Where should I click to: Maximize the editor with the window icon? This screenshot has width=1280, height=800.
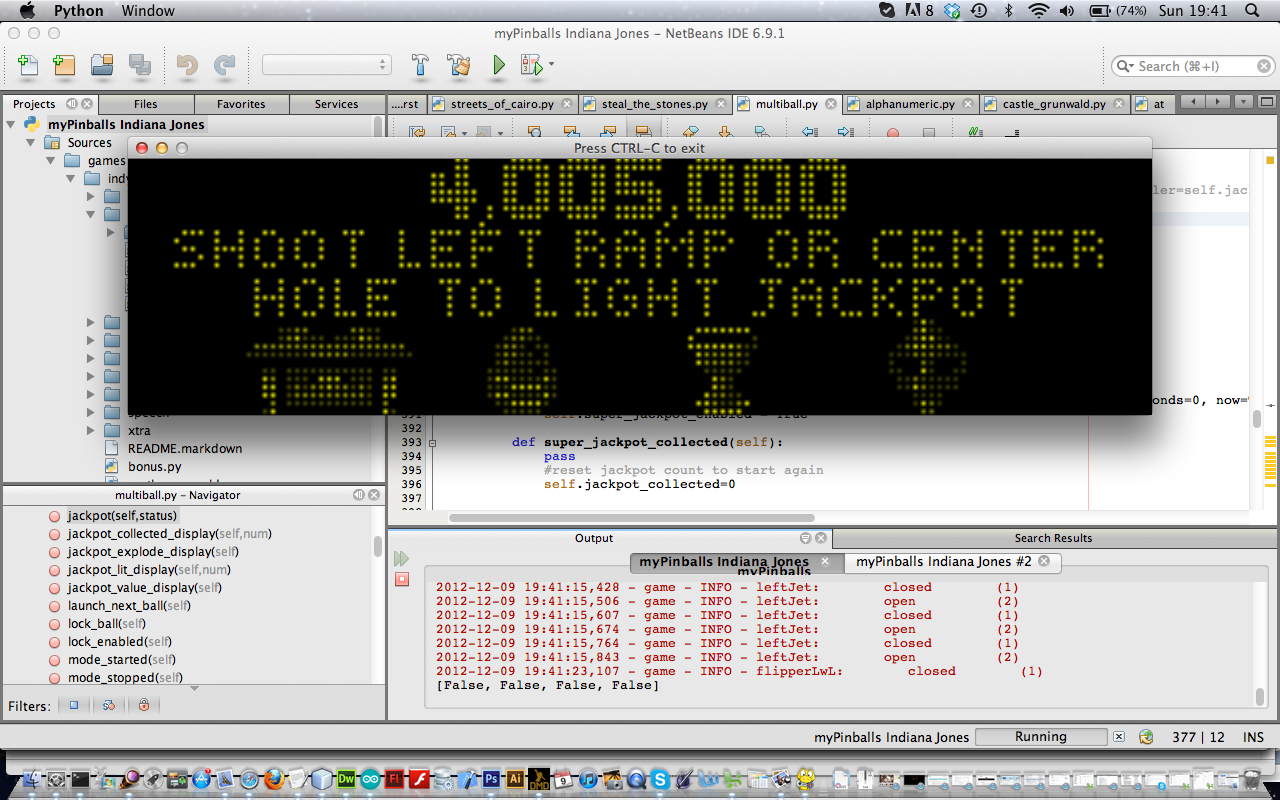coord(1266,102)
